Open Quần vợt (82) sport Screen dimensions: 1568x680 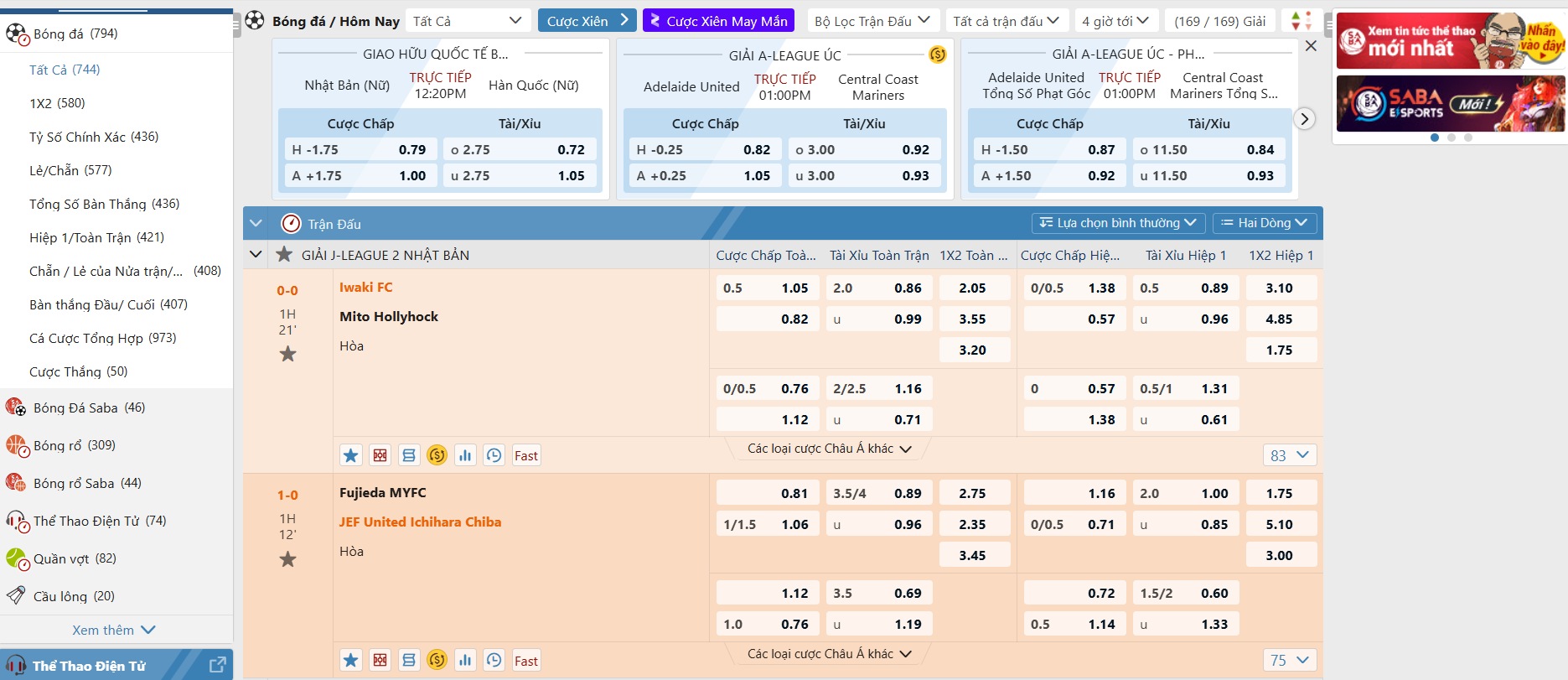point(116,558)
